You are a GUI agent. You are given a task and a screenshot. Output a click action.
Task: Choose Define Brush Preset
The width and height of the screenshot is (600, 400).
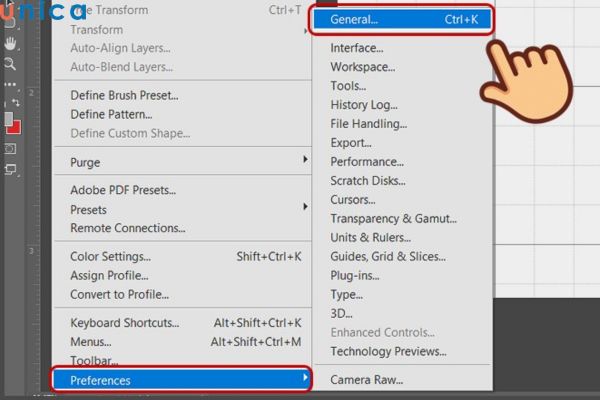pyautogui.click(x=183, y=95)
